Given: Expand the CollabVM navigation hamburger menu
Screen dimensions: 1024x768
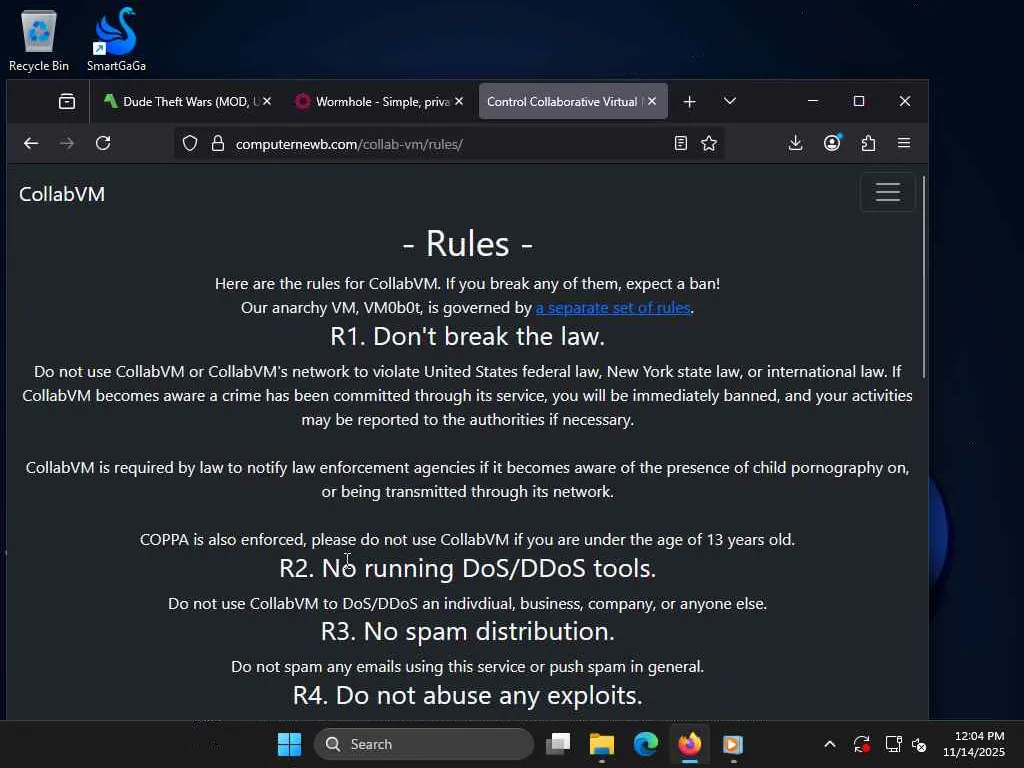Looking at the screenshot, I should 888,192.
